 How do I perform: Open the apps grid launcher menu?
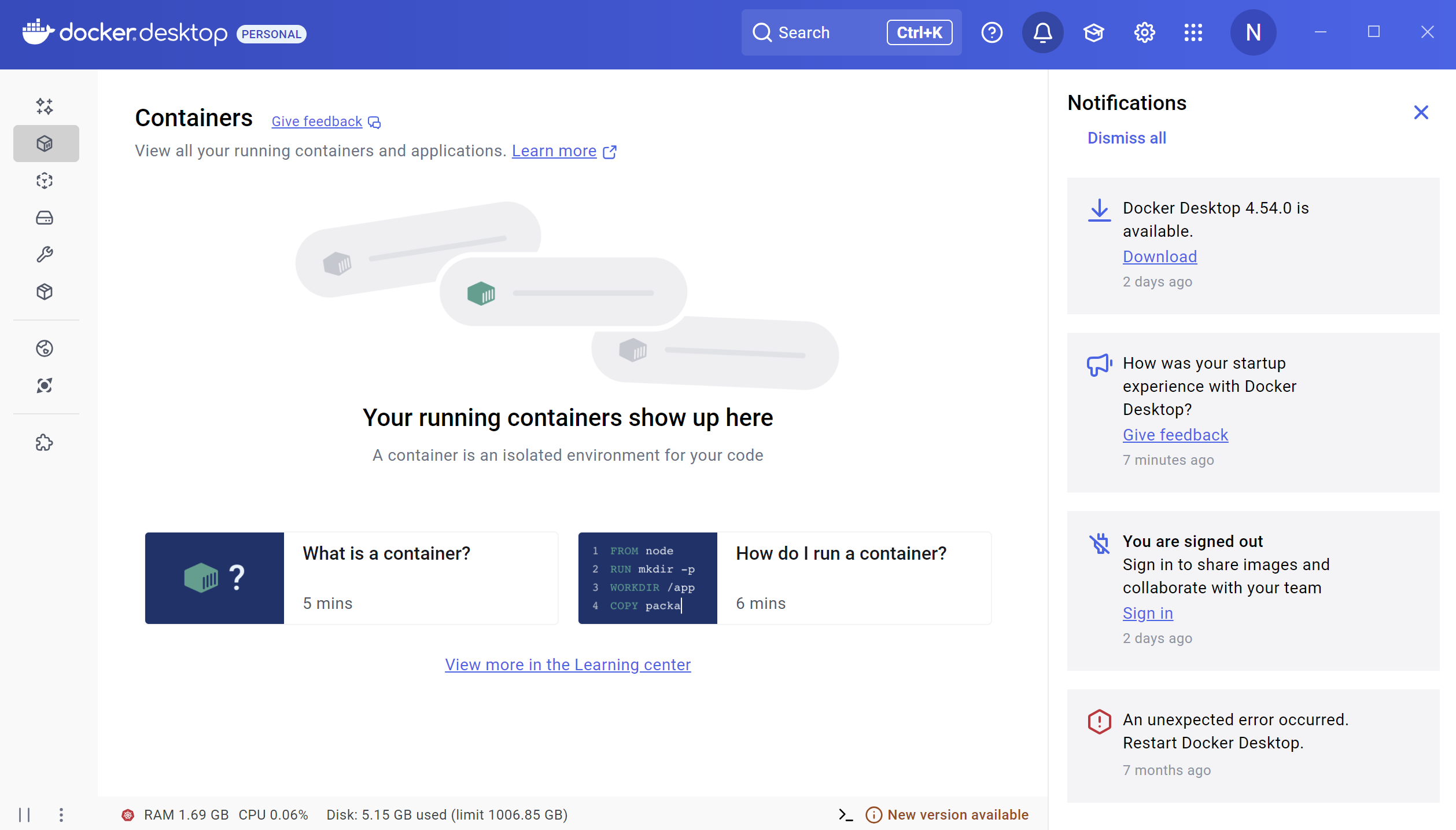(x=1193, y=33)
